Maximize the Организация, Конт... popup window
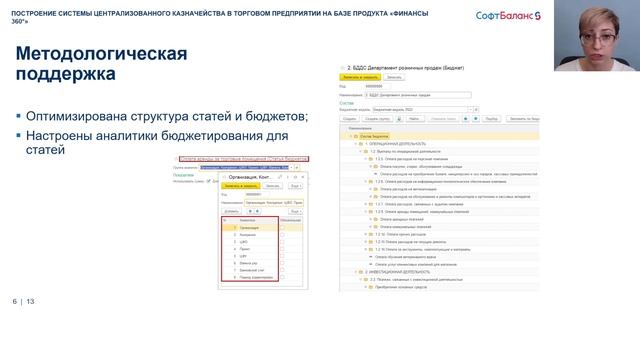Viewport: 640px width, 360px height. tap(295, 177)
